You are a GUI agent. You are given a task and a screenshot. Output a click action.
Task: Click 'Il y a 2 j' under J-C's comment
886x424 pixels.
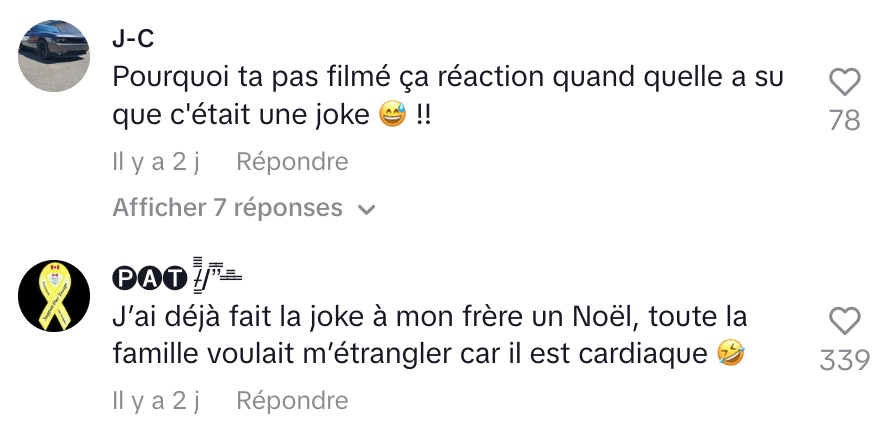[x=156, y=162]
